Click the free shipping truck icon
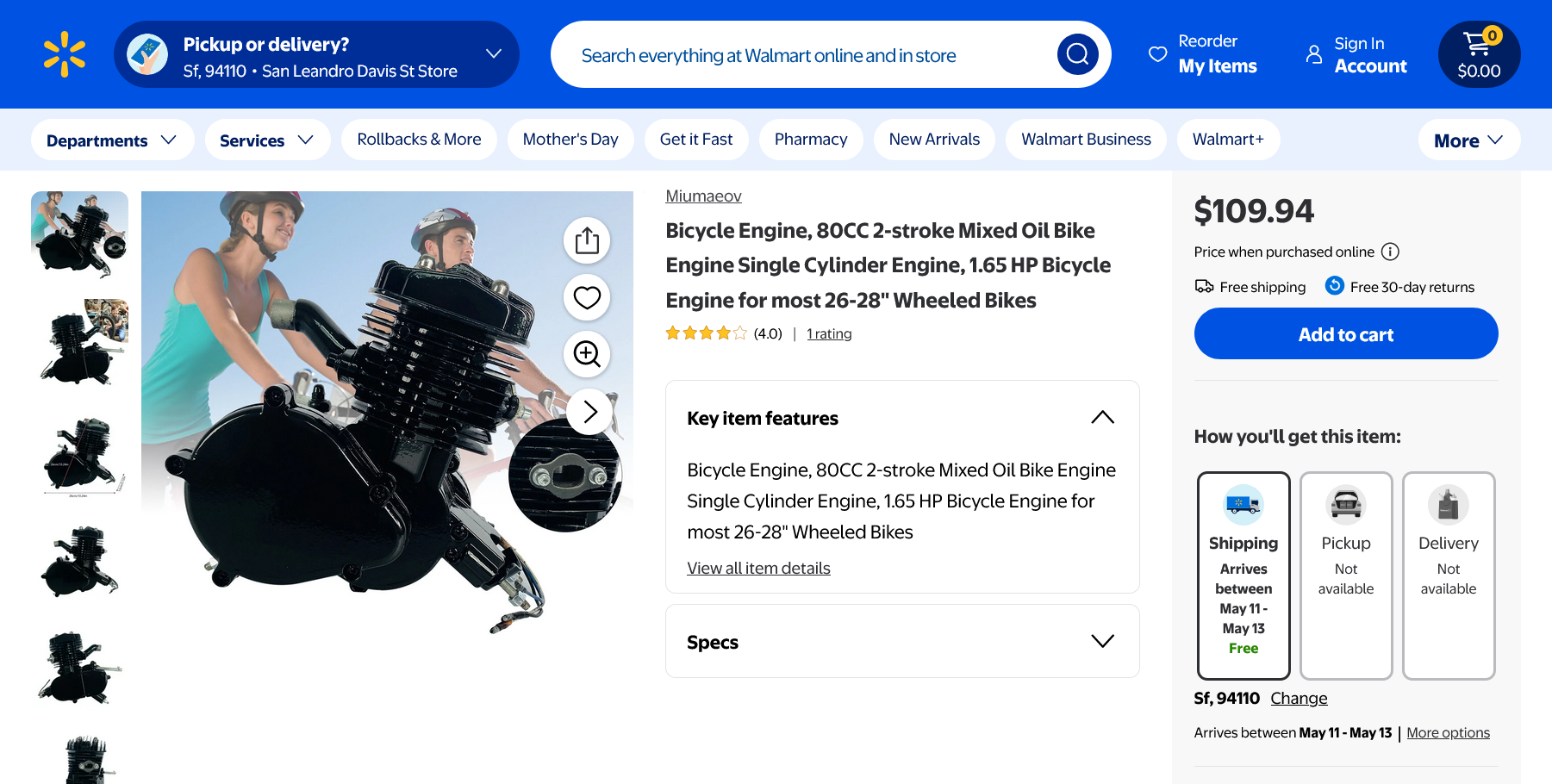1552x784 pixels. point(1204,286)
